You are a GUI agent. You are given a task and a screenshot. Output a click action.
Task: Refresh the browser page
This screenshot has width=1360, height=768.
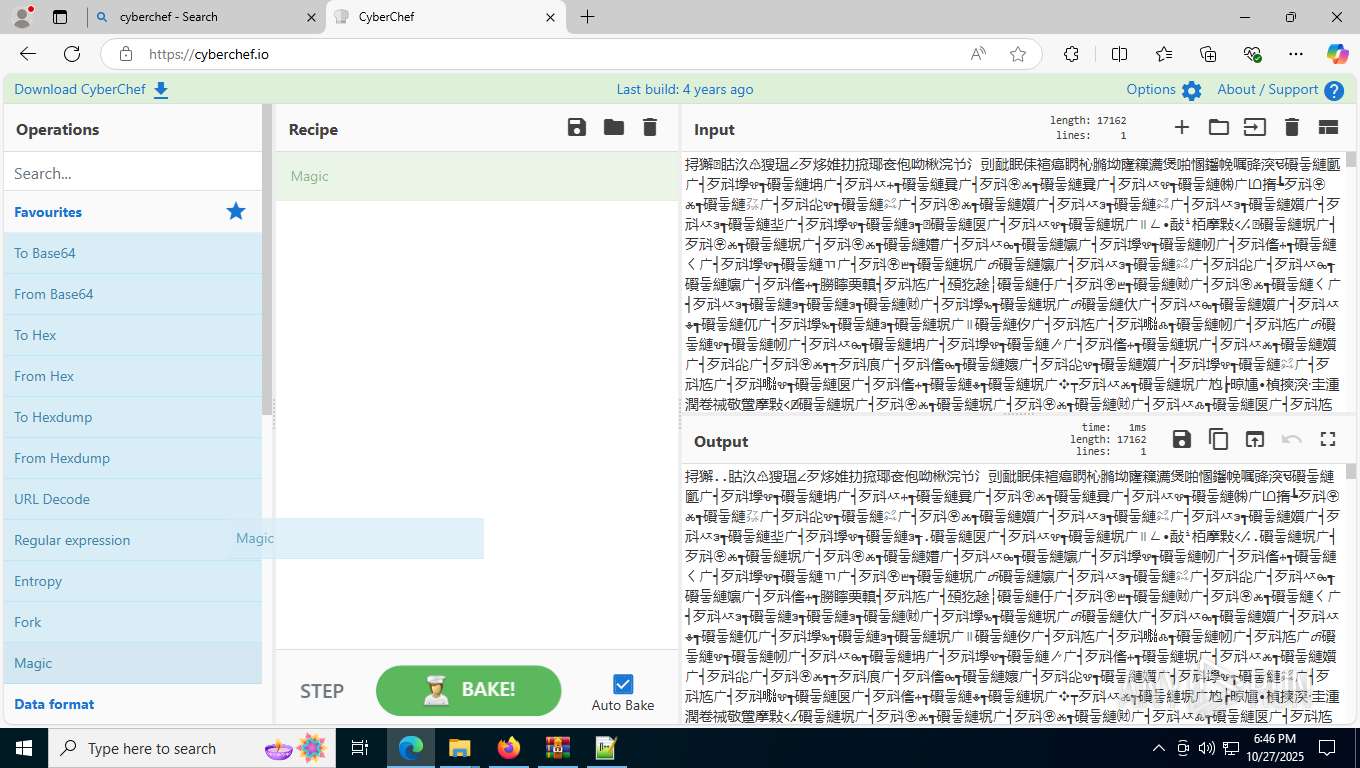[72, 54]
